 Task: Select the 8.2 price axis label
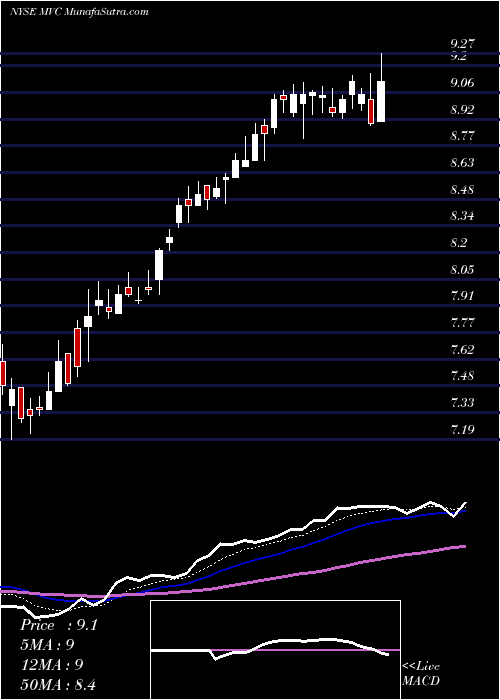pos(459,242)
